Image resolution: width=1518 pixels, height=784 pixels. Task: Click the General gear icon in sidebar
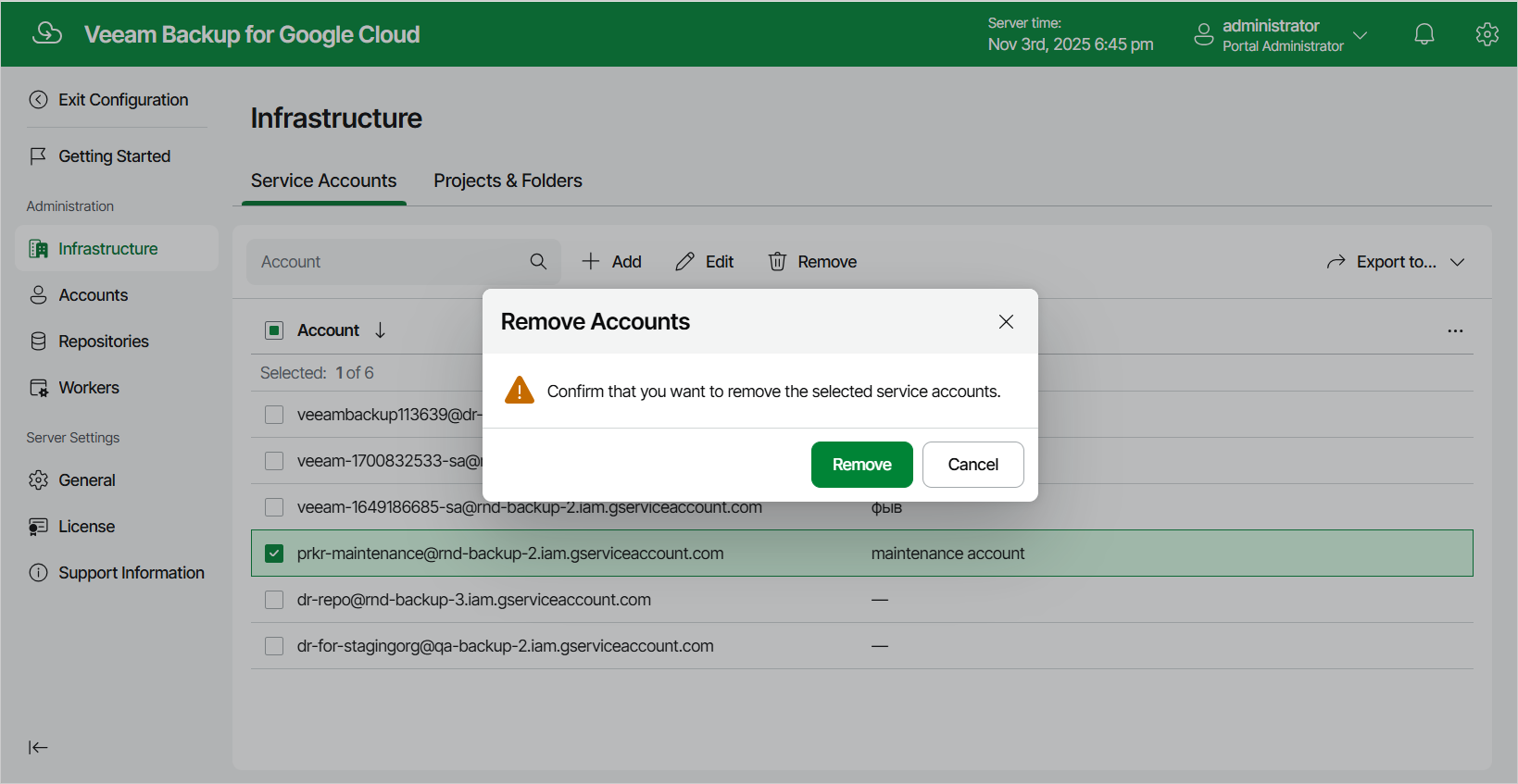tap(38, 480)
